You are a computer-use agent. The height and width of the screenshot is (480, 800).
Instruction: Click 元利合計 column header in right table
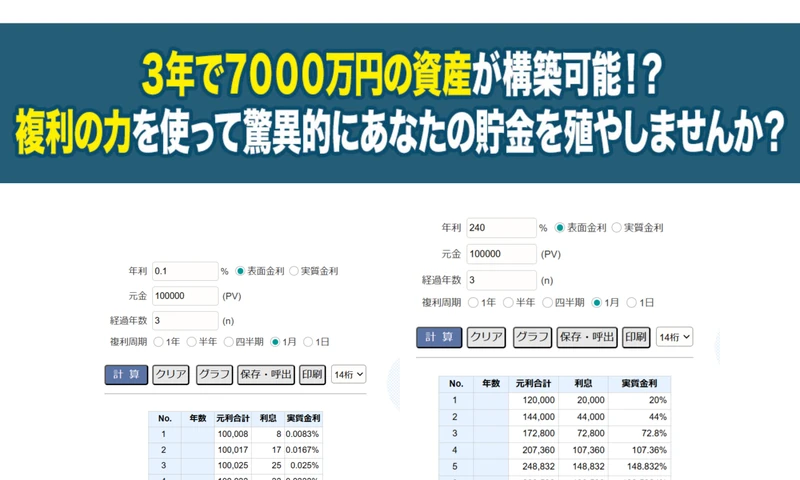pos(533,384)
